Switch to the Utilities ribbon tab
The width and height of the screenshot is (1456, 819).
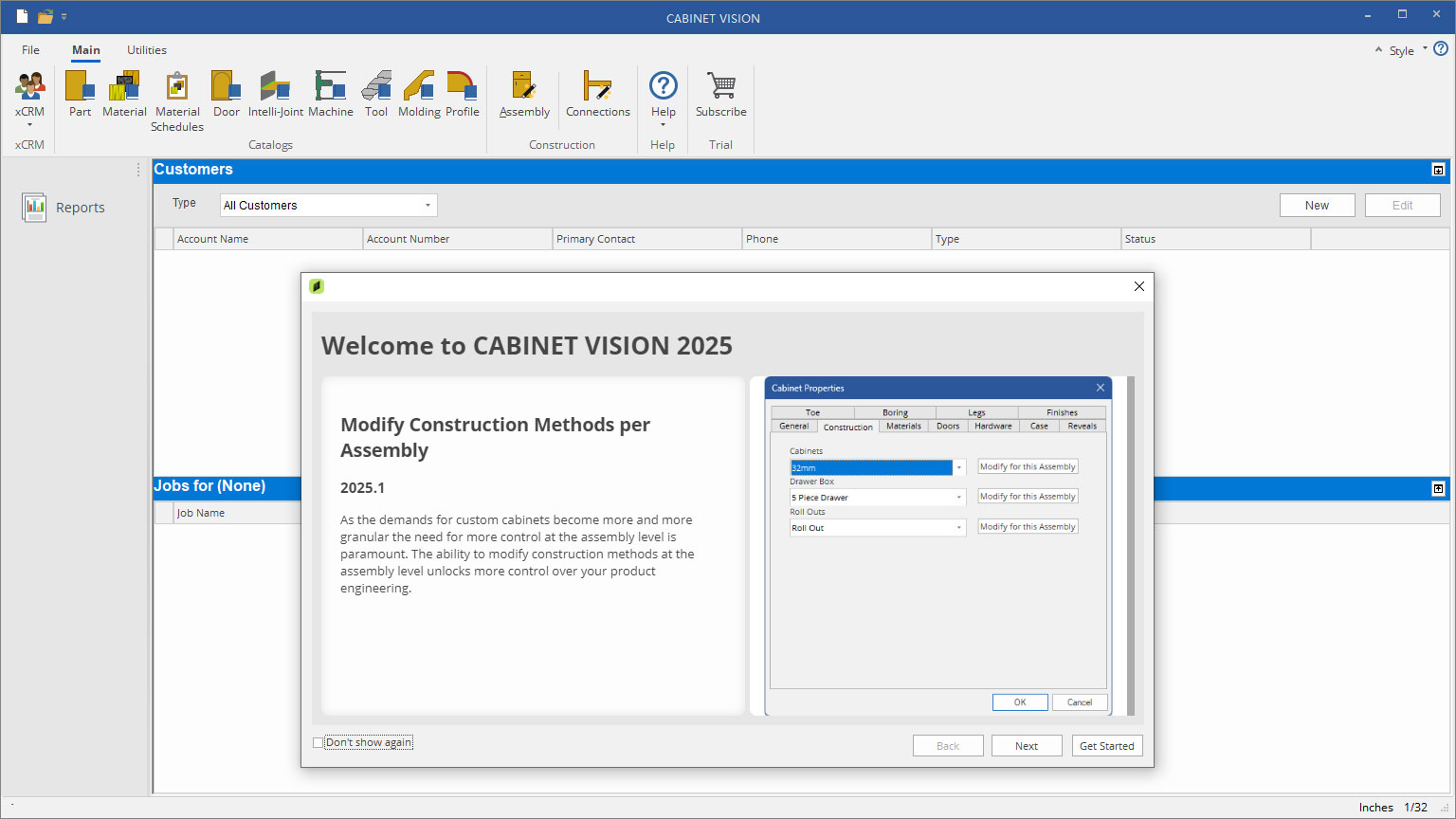point(146,50)
